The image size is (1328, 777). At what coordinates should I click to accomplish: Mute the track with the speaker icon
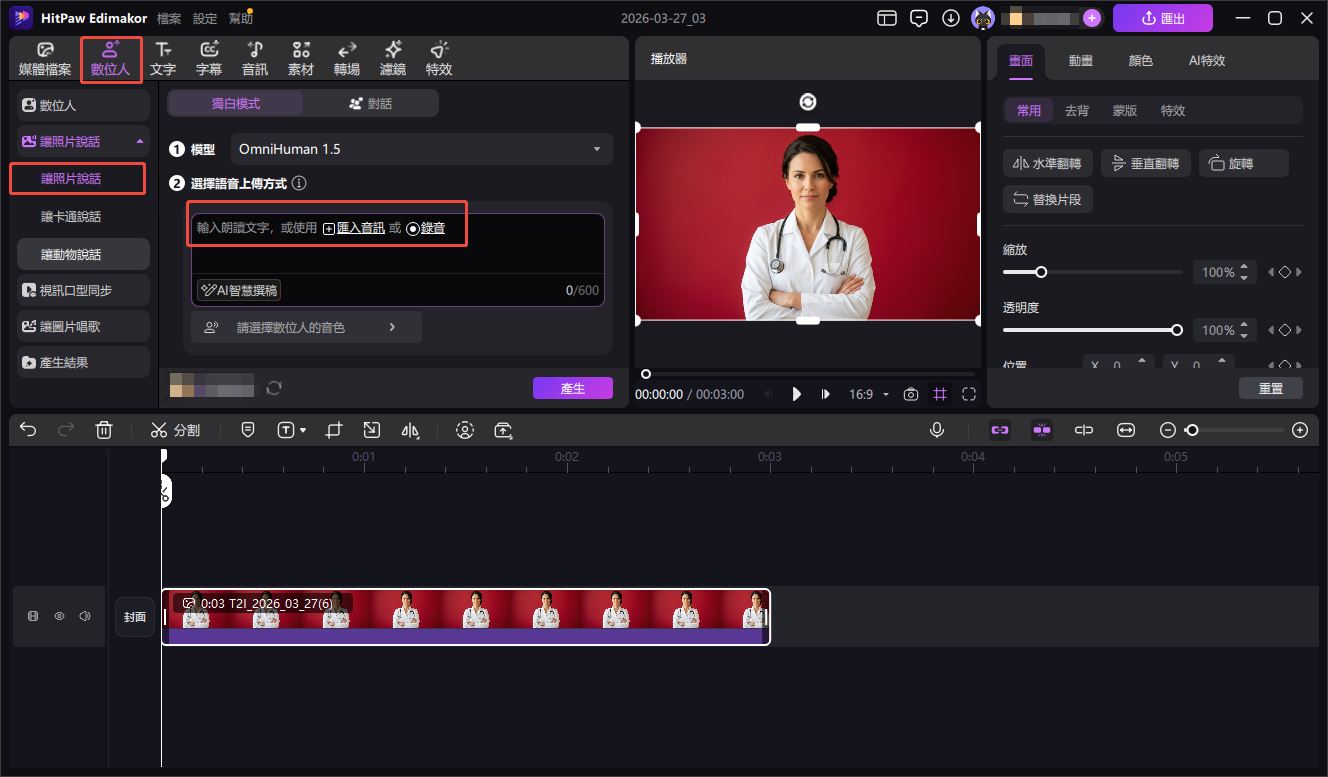tap(85, 616)
